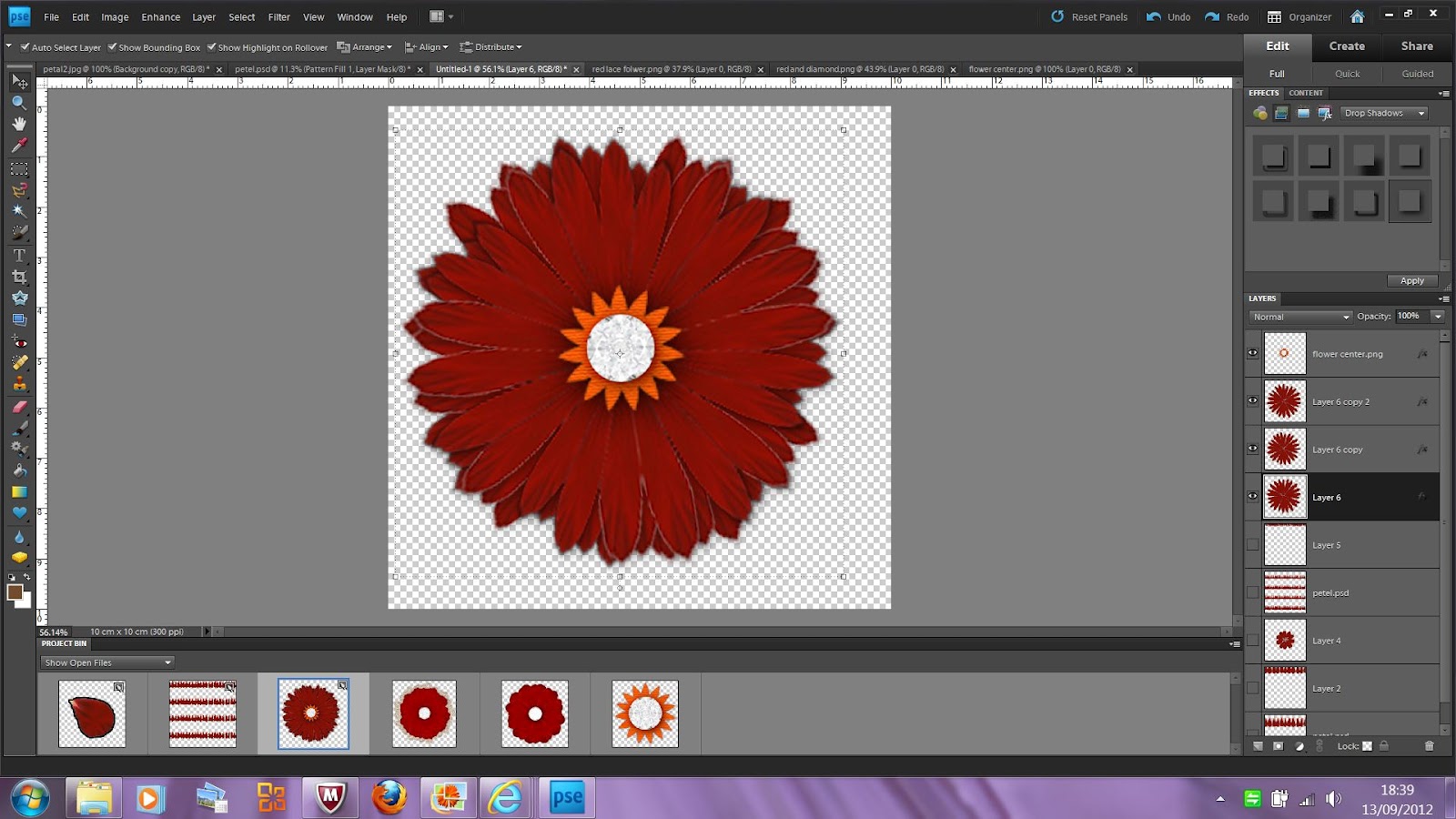Hide the Layer 6 copy 2 layer
The width and height of the screenshot is (1456, 819).
click(1253, 400)
